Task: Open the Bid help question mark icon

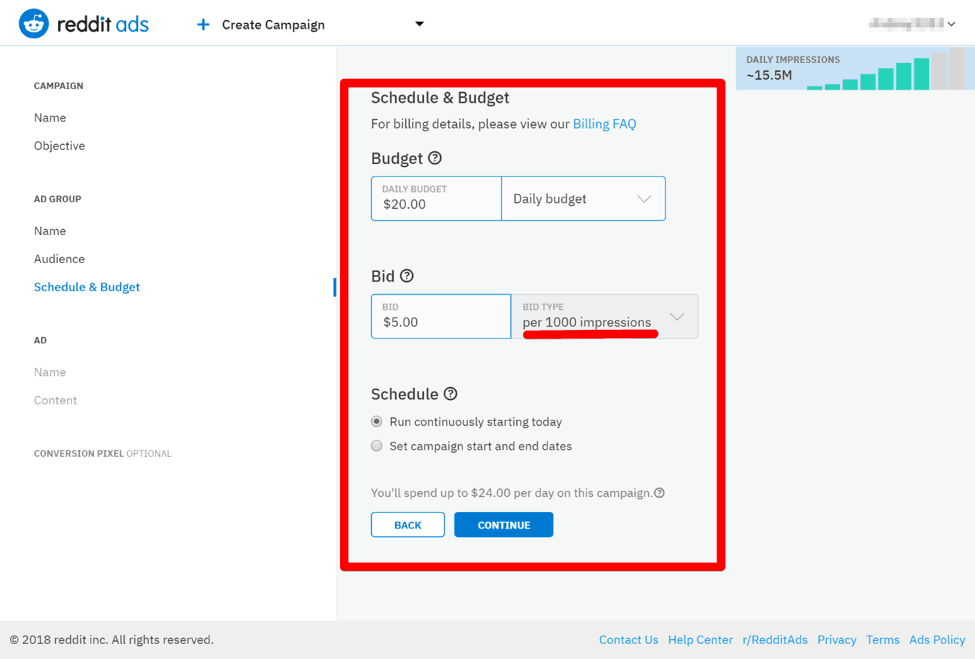Action: [x=407, y=276]
